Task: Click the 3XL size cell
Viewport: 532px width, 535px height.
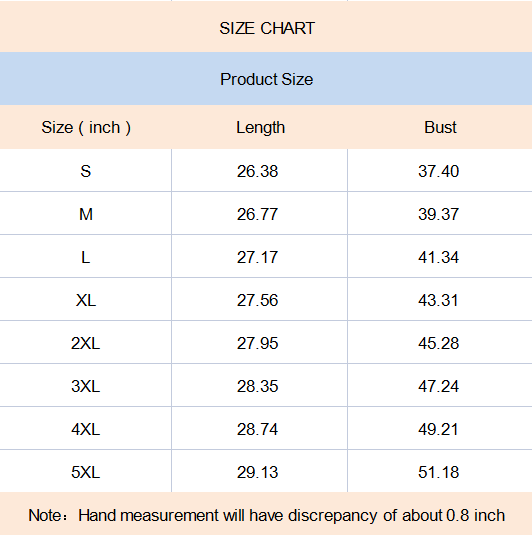Action: coord(85,386)
